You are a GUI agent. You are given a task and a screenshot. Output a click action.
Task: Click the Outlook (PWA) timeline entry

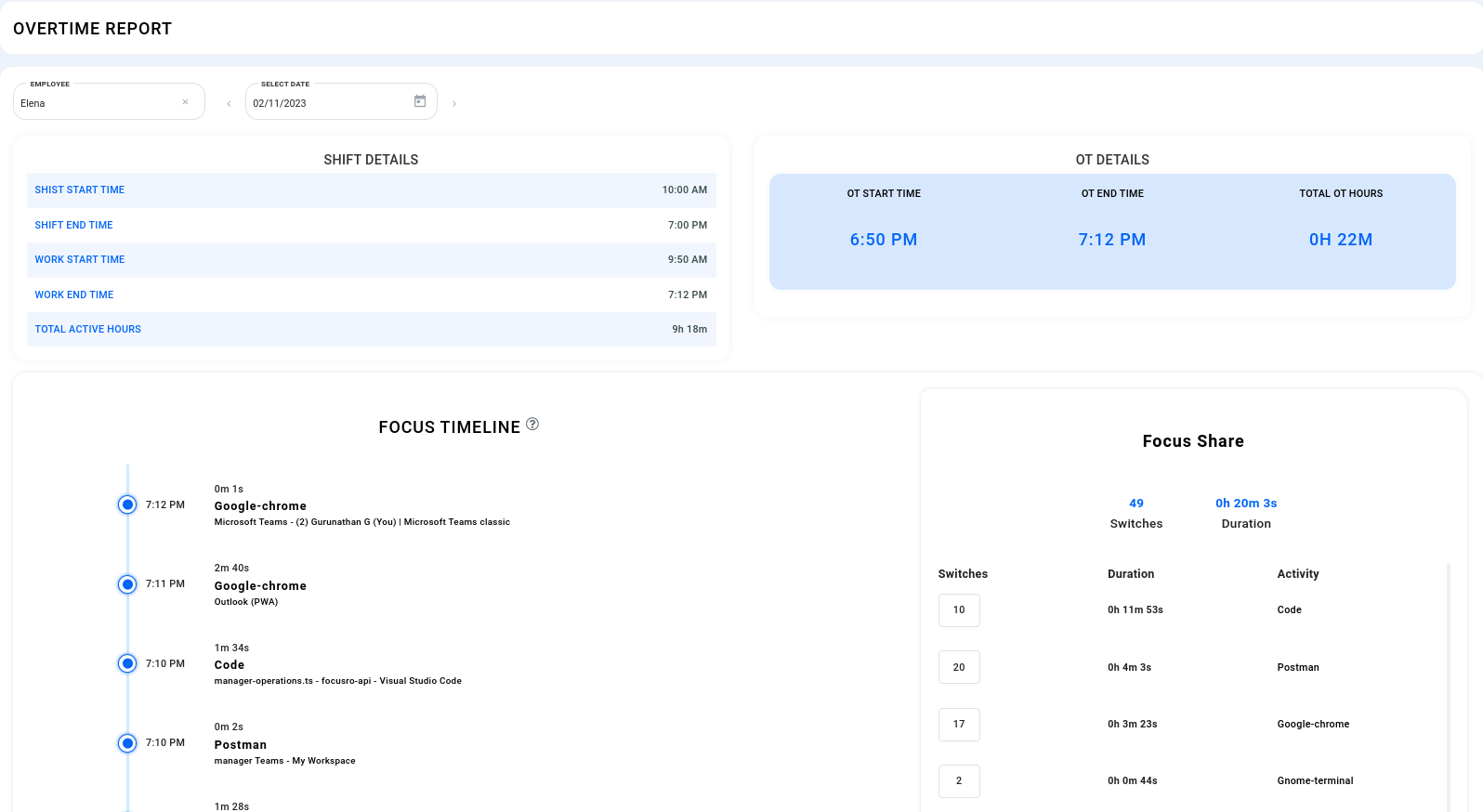246,602
